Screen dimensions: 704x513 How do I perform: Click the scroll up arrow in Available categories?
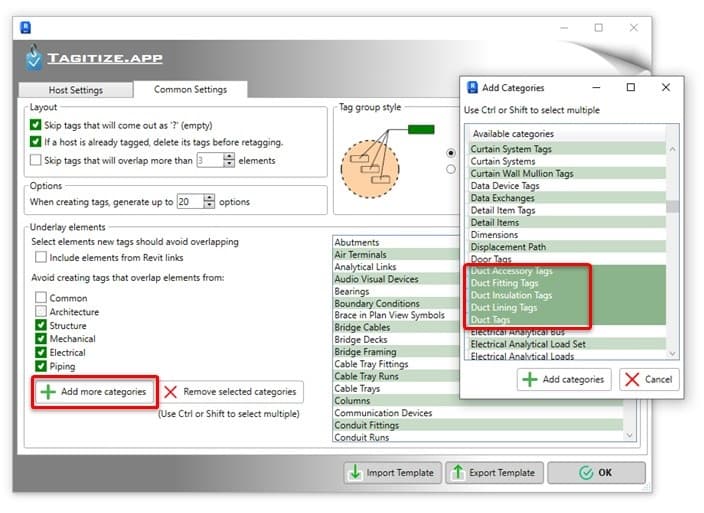[x=672, y=149]
